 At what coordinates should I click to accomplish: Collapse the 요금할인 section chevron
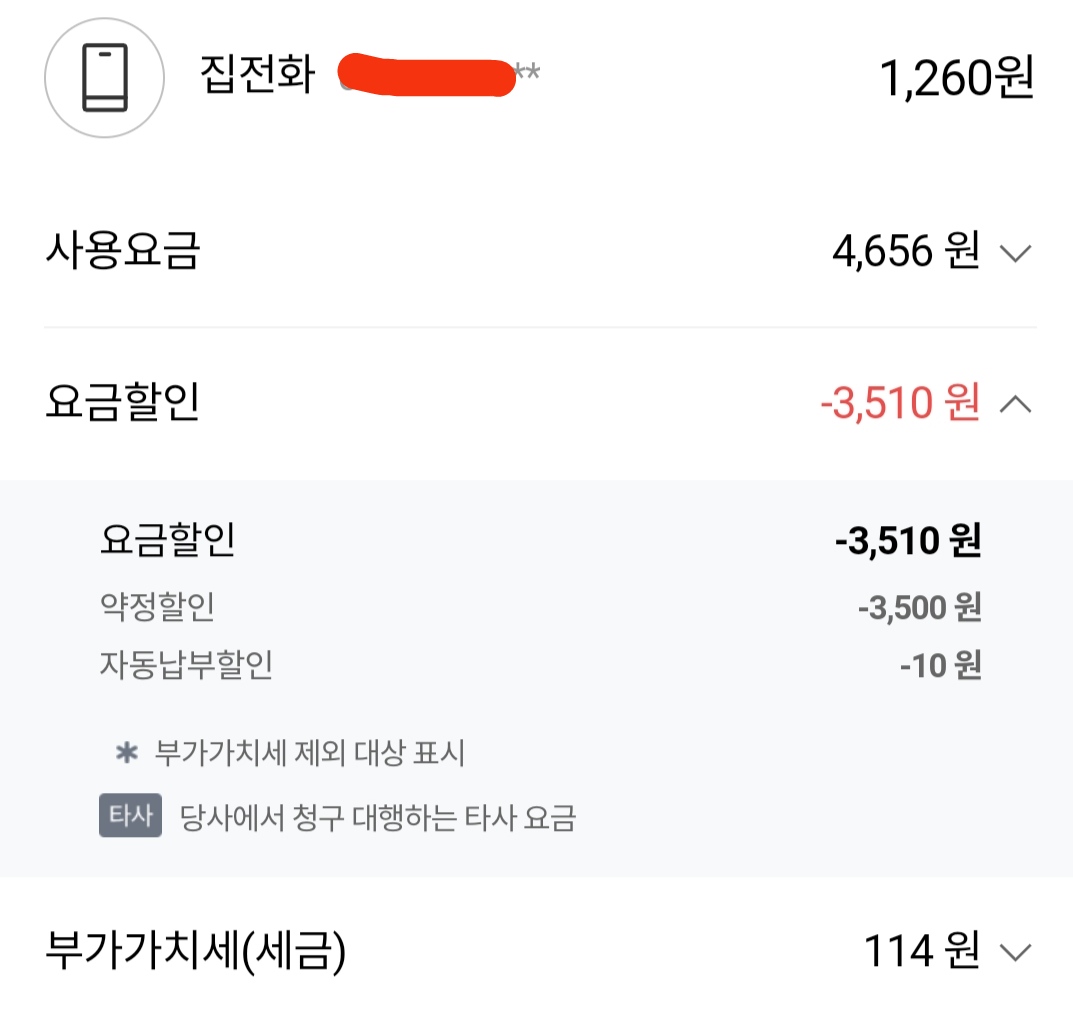1015,405
